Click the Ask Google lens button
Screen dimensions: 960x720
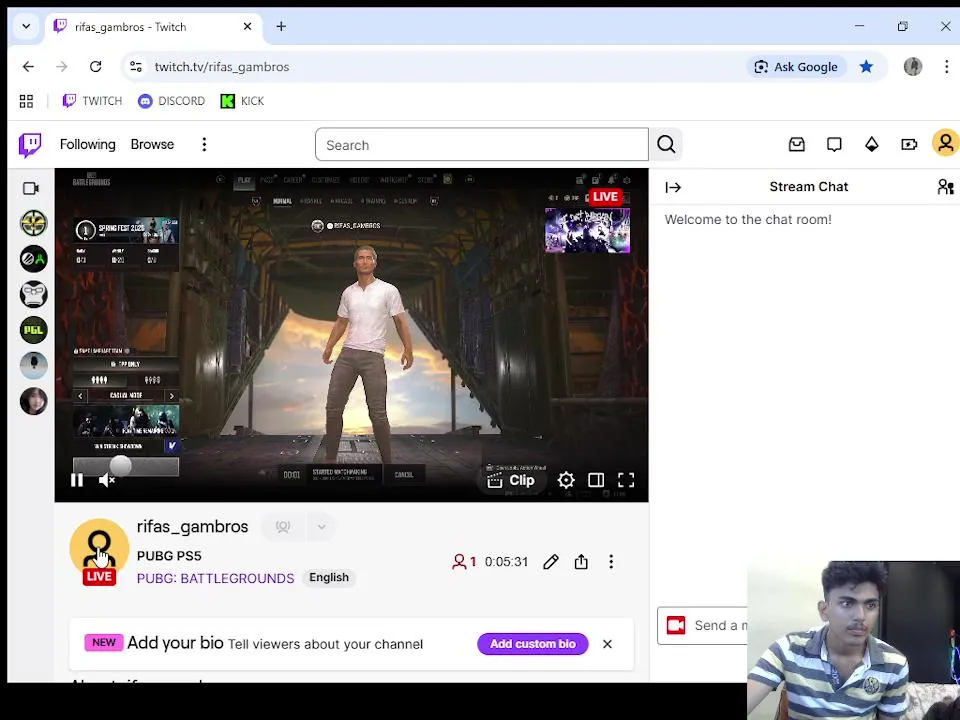pyautogui.click(x=796, y=67)
